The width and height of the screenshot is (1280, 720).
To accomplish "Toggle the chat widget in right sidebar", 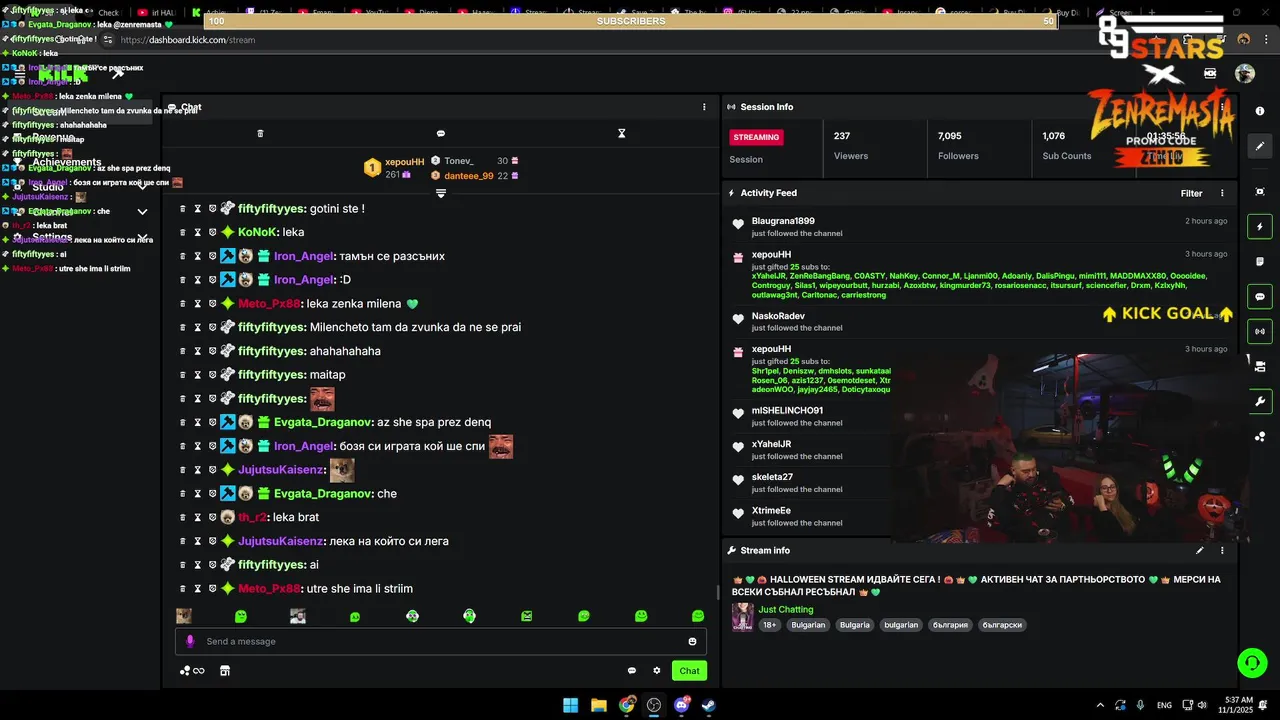I will click(1260, 297).
